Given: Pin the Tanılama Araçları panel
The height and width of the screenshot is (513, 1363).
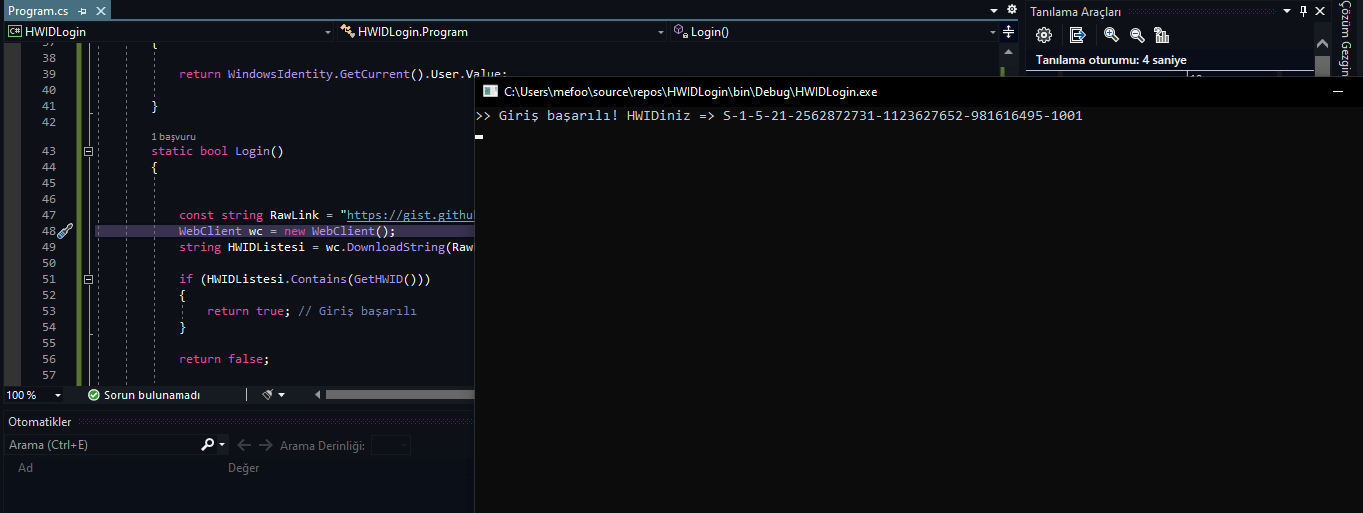Looking at the screenshot, I should coord(1303,11).
